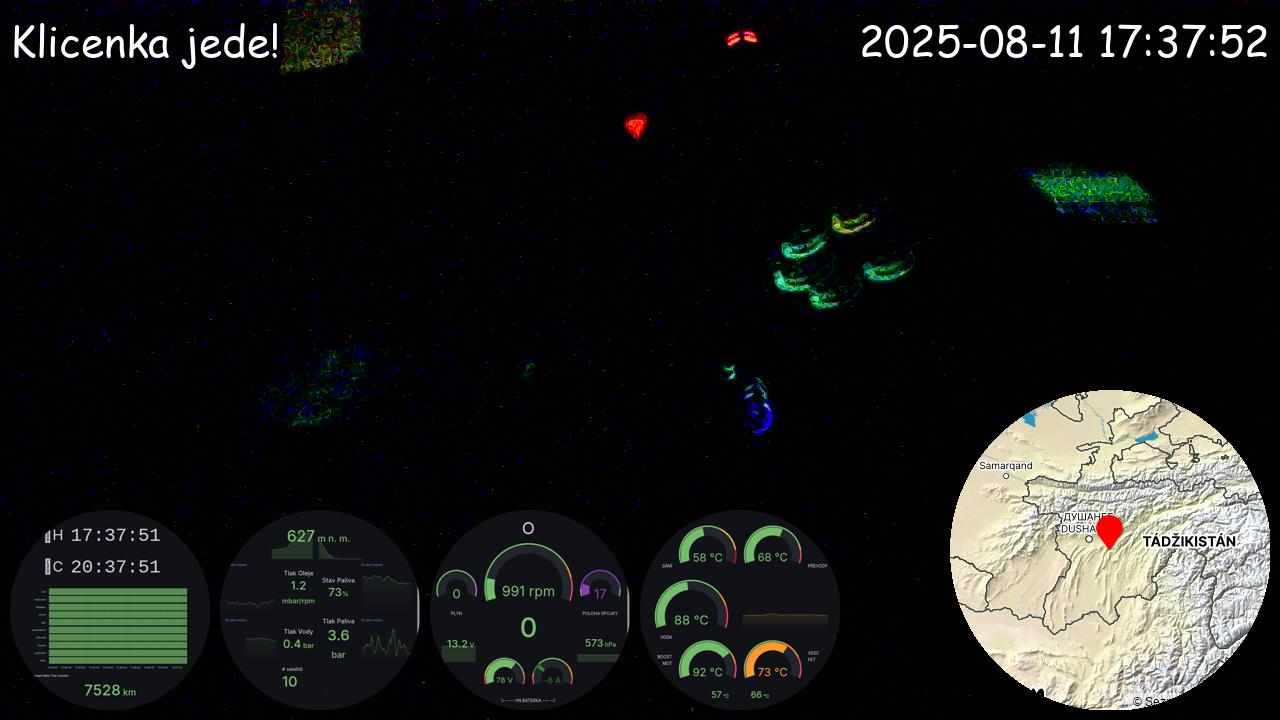Click the purple Poloha Spojky gauge
The width and height of the screenshot is (1280, 720).
[600, 588]
